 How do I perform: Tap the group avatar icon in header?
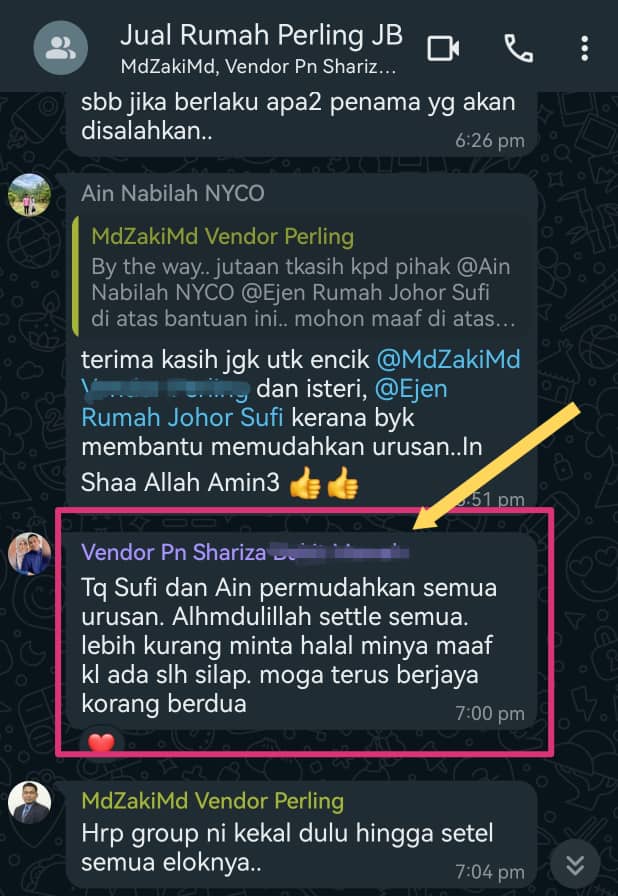pos(61,49)
